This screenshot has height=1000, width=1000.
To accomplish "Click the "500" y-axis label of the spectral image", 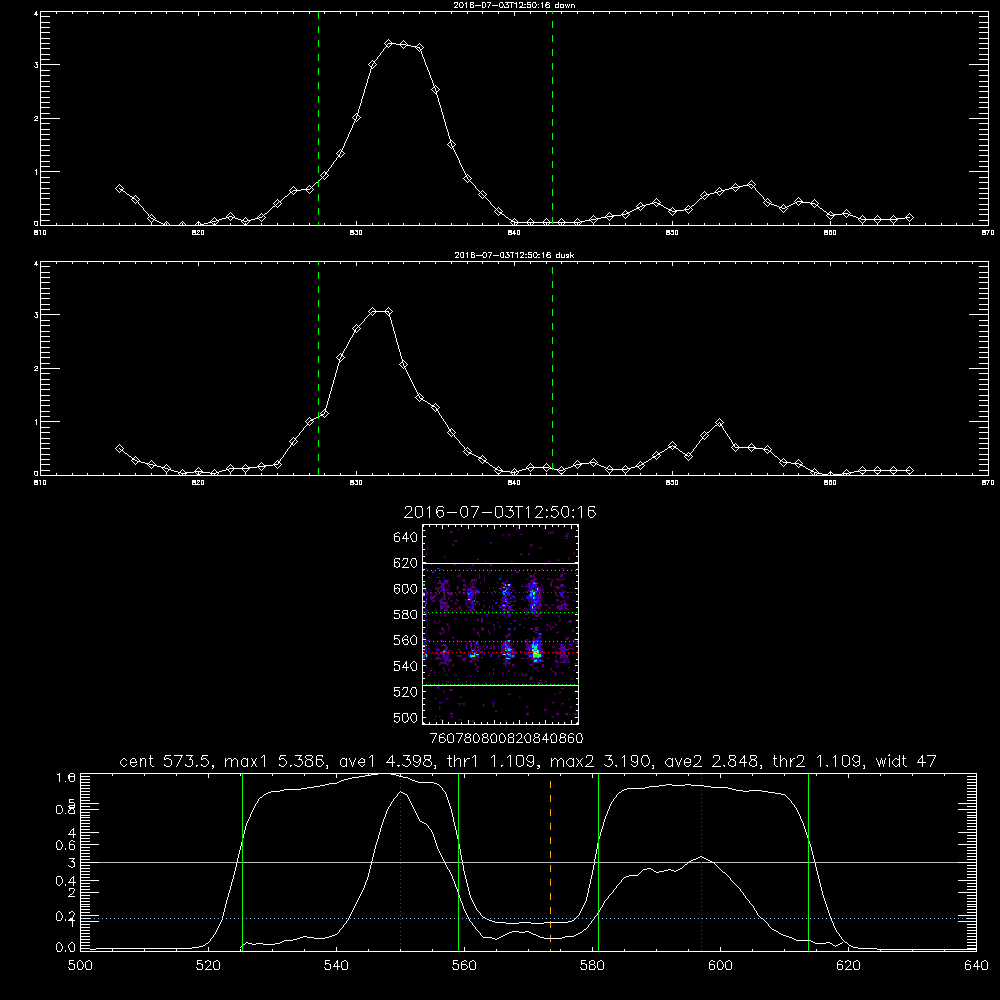I will [406, 718].
